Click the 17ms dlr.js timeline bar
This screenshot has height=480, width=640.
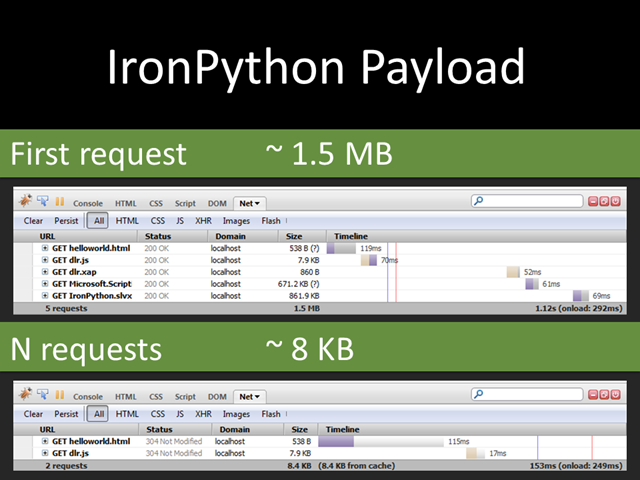click(476, 453)
